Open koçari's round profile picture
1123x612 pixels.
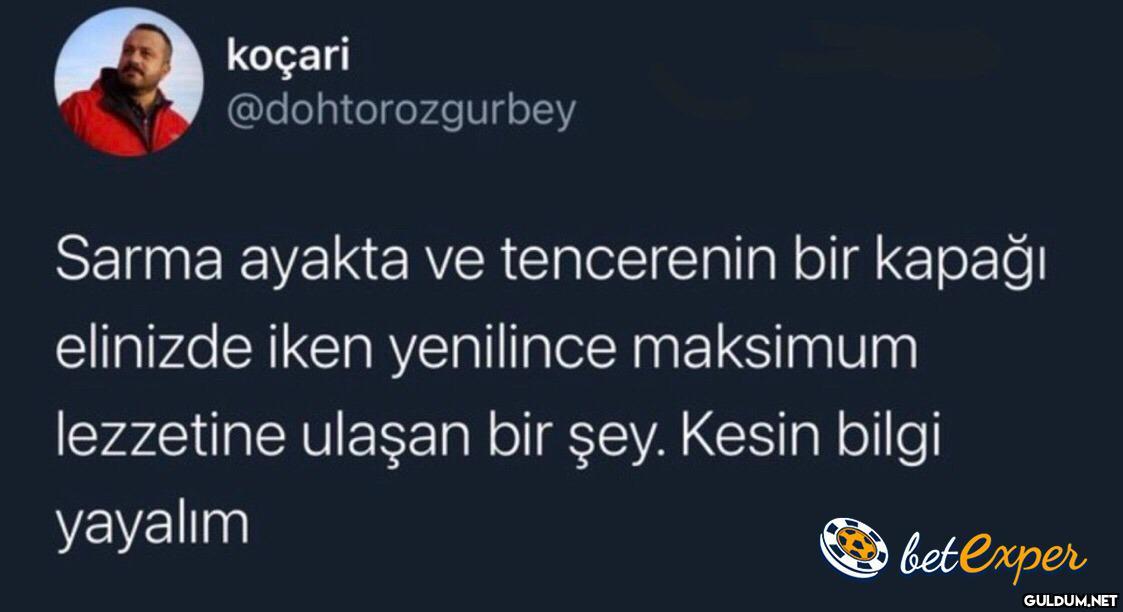[129, 82]
